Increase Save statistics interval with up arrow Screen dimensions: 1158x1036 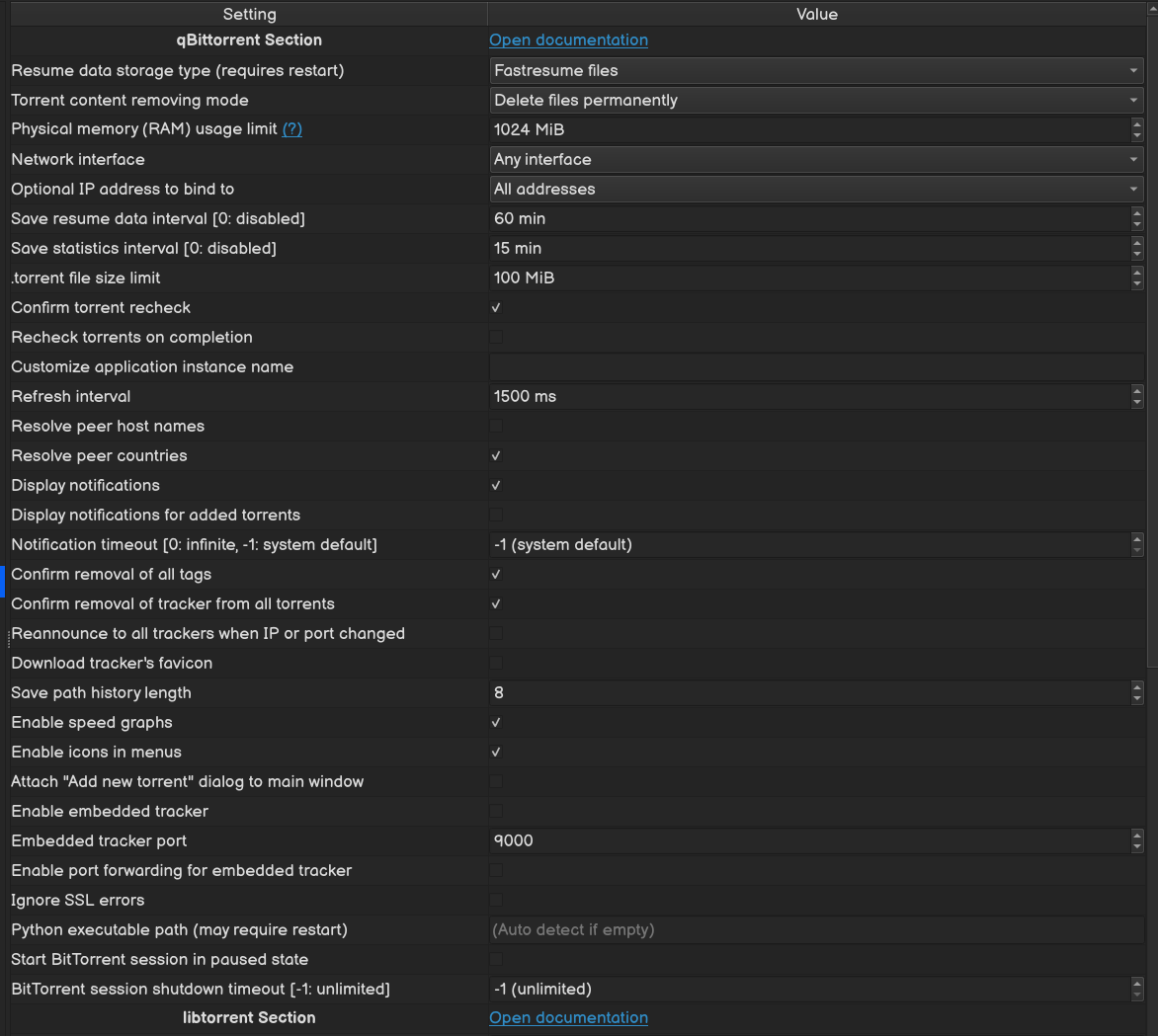1137,243
